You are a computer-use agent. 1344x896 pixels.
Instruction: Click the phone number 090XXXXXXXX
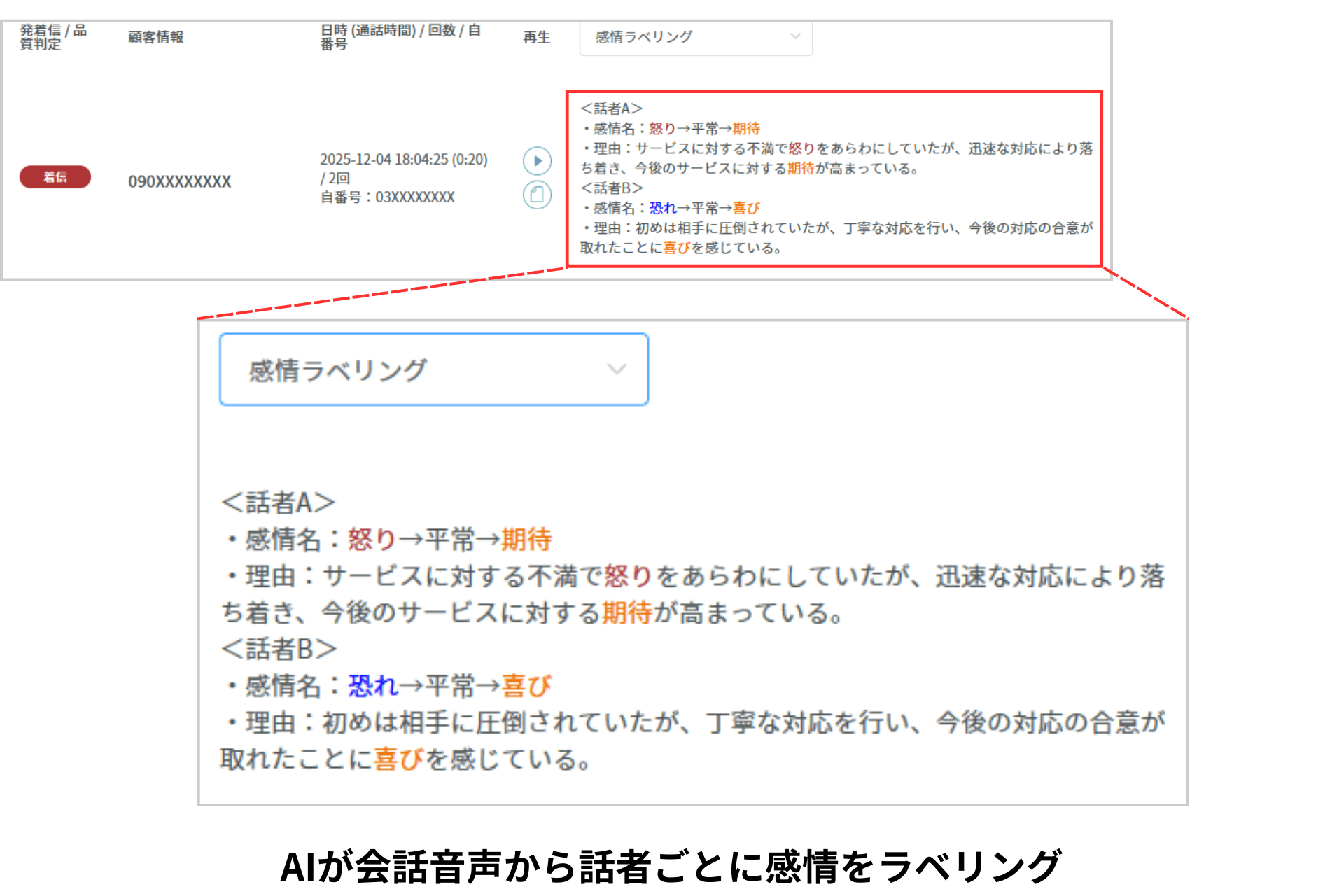tap(179, 181)
